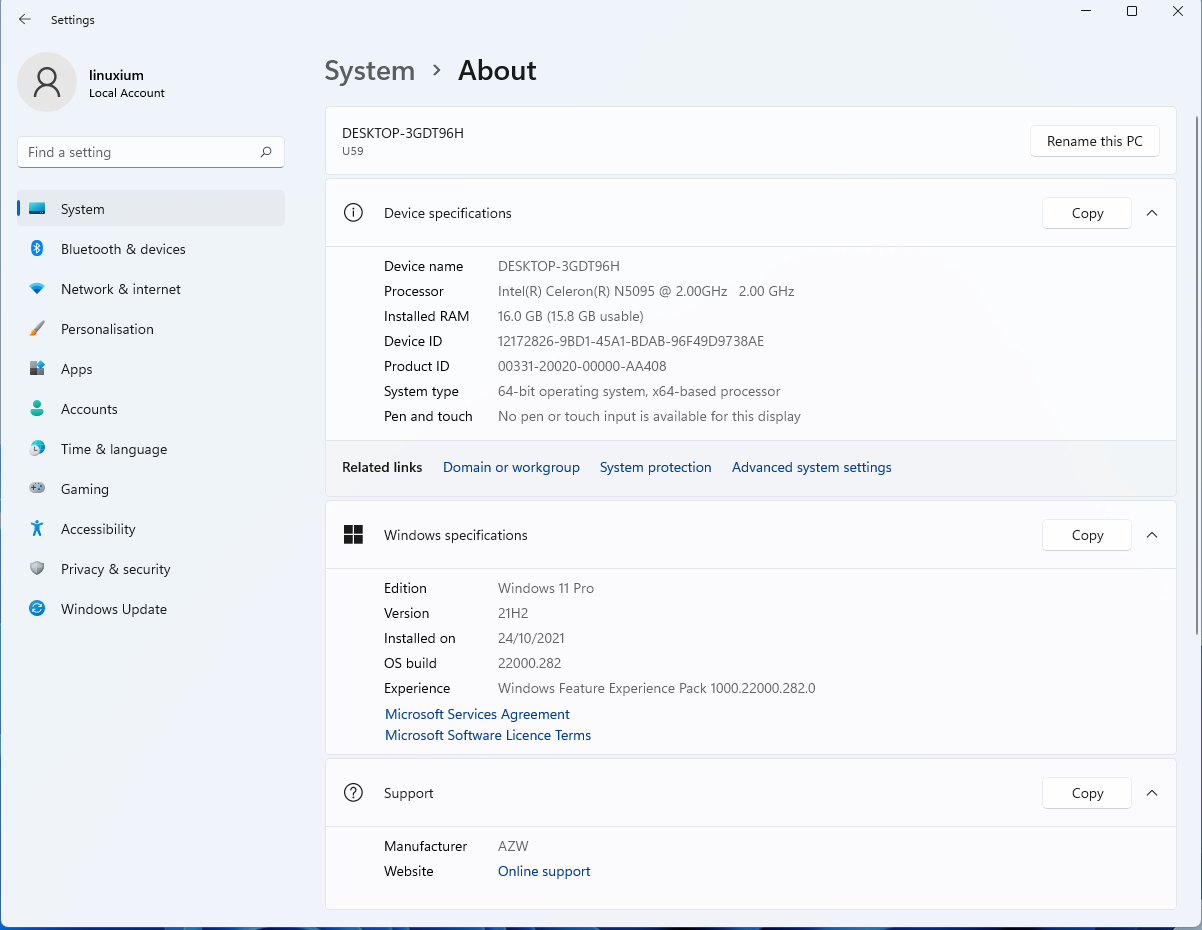Copy the Device specifications
The height and width of the screenshot is (930, 1202).
coord(1087,213)
